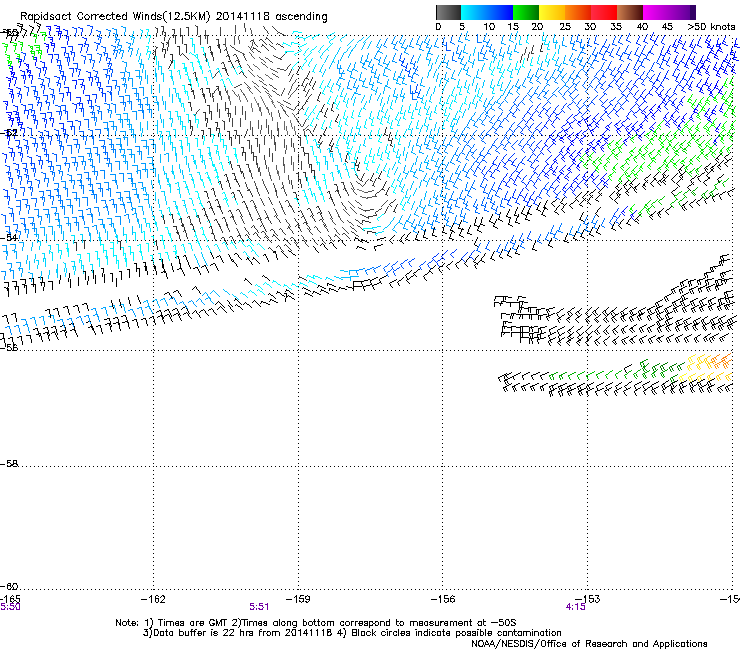Image resolution: width=740 pixels, height=650 pixels.
Task: Click the purple '5:50' pass time label
Action: pos(10,607)
